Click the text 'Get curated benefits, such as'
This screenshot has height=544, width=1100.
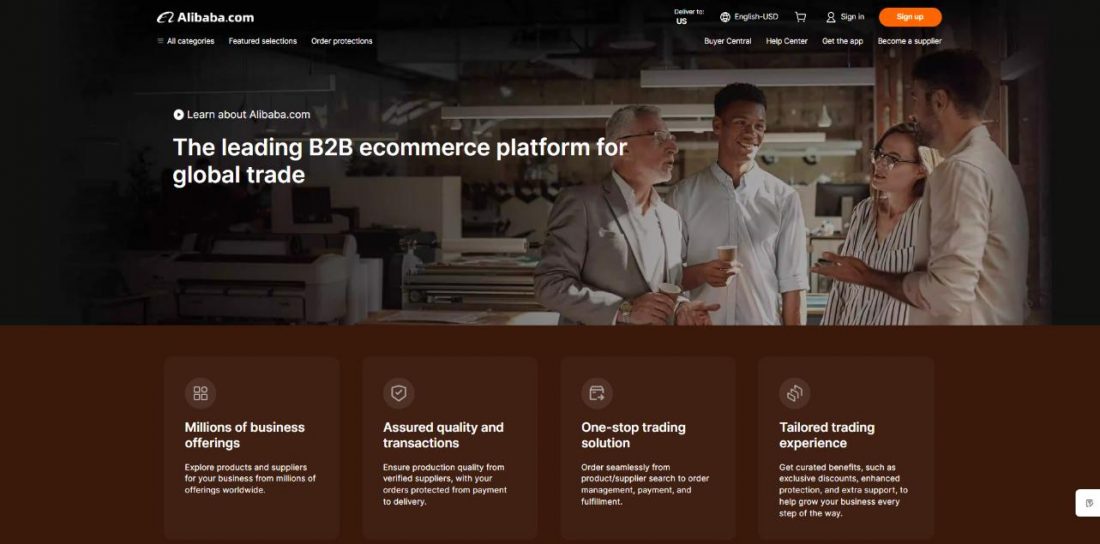(837, 467)
